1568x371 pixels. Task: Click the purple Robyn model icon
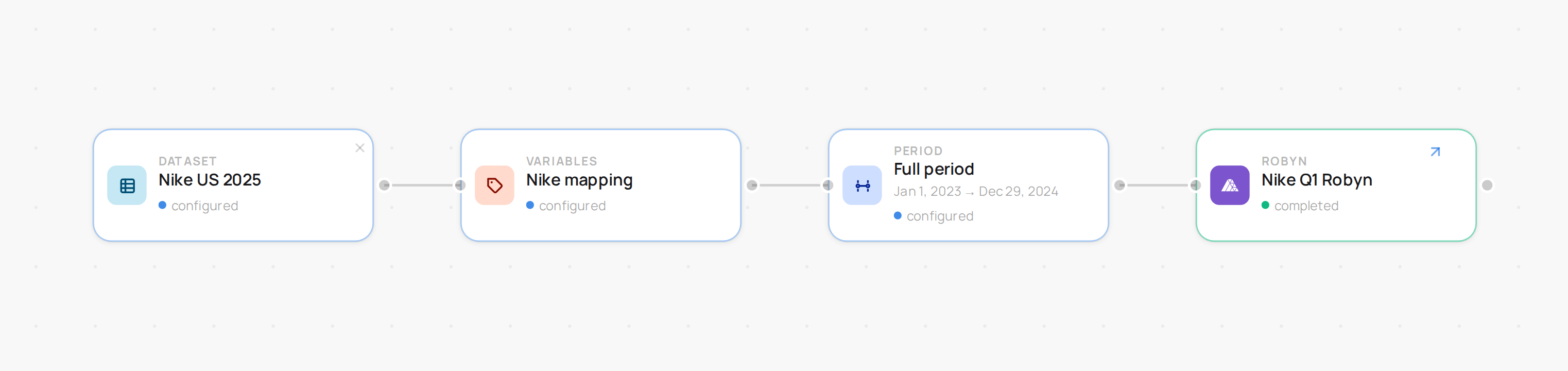pyautogui.click(x=1230, y=185)
